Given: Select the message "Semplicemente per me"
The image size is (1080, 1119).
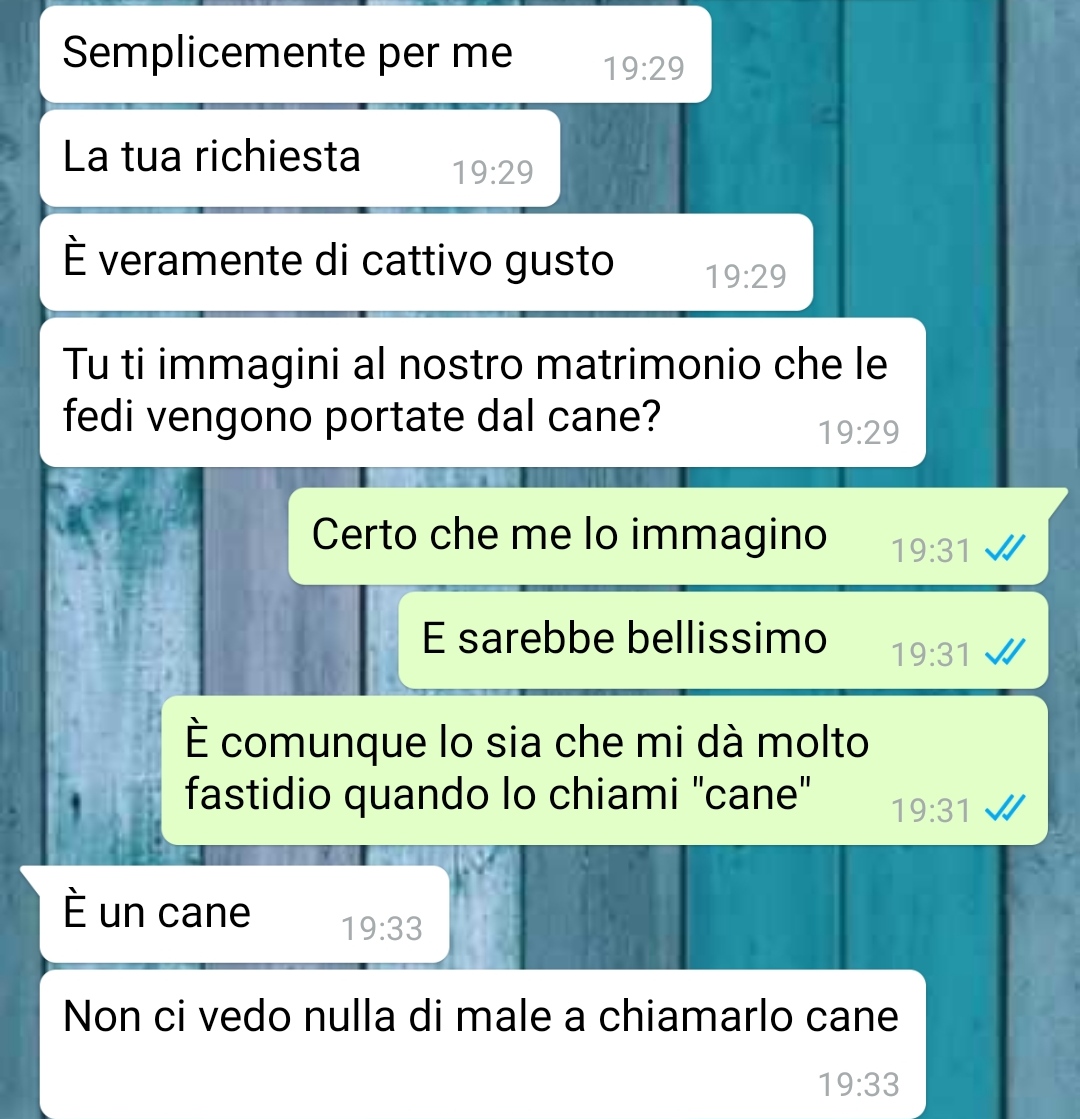Looking at the screenshot, I should point(375,54).
